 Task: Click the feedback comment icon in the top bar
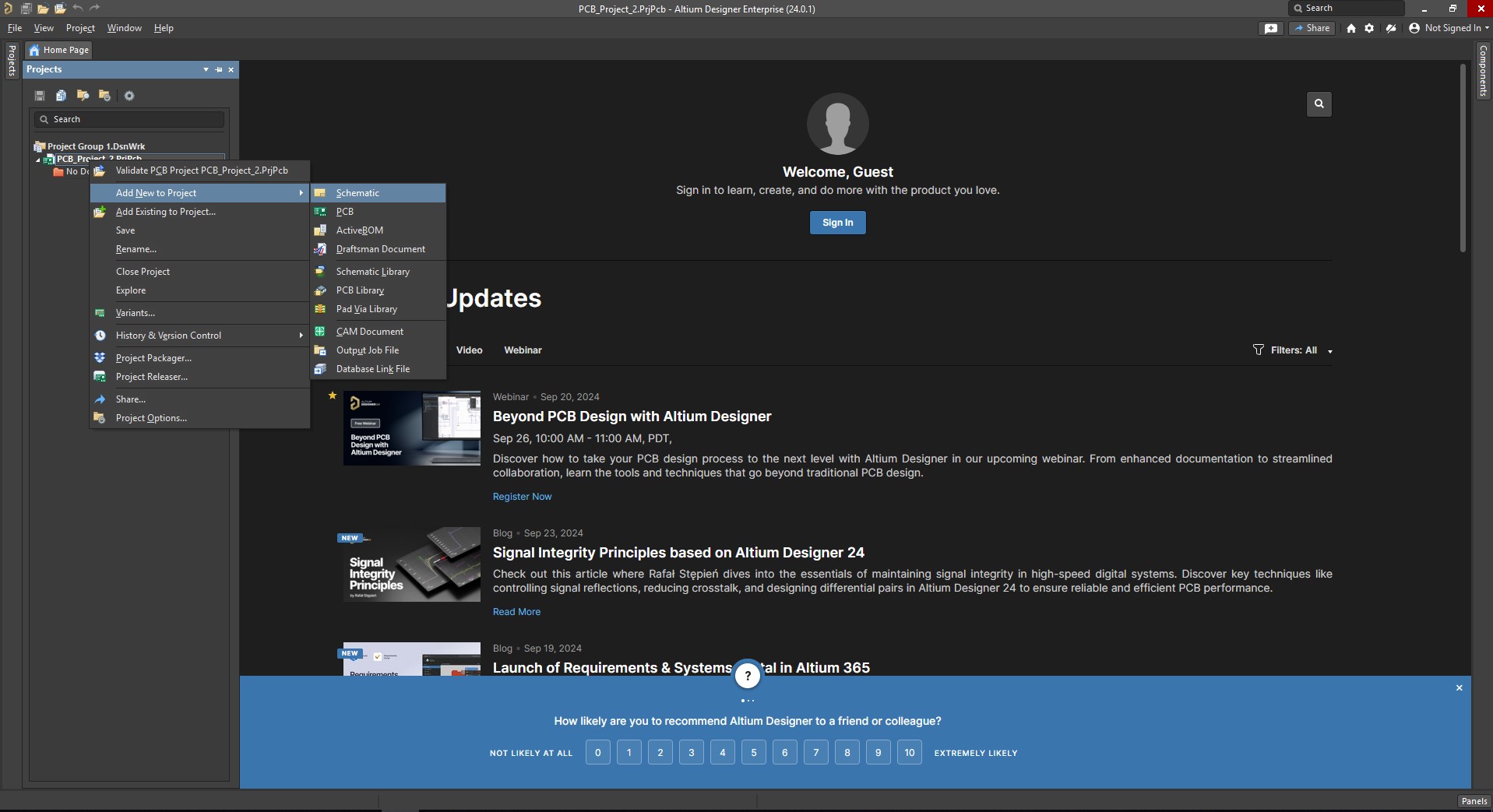(1271, 28)
